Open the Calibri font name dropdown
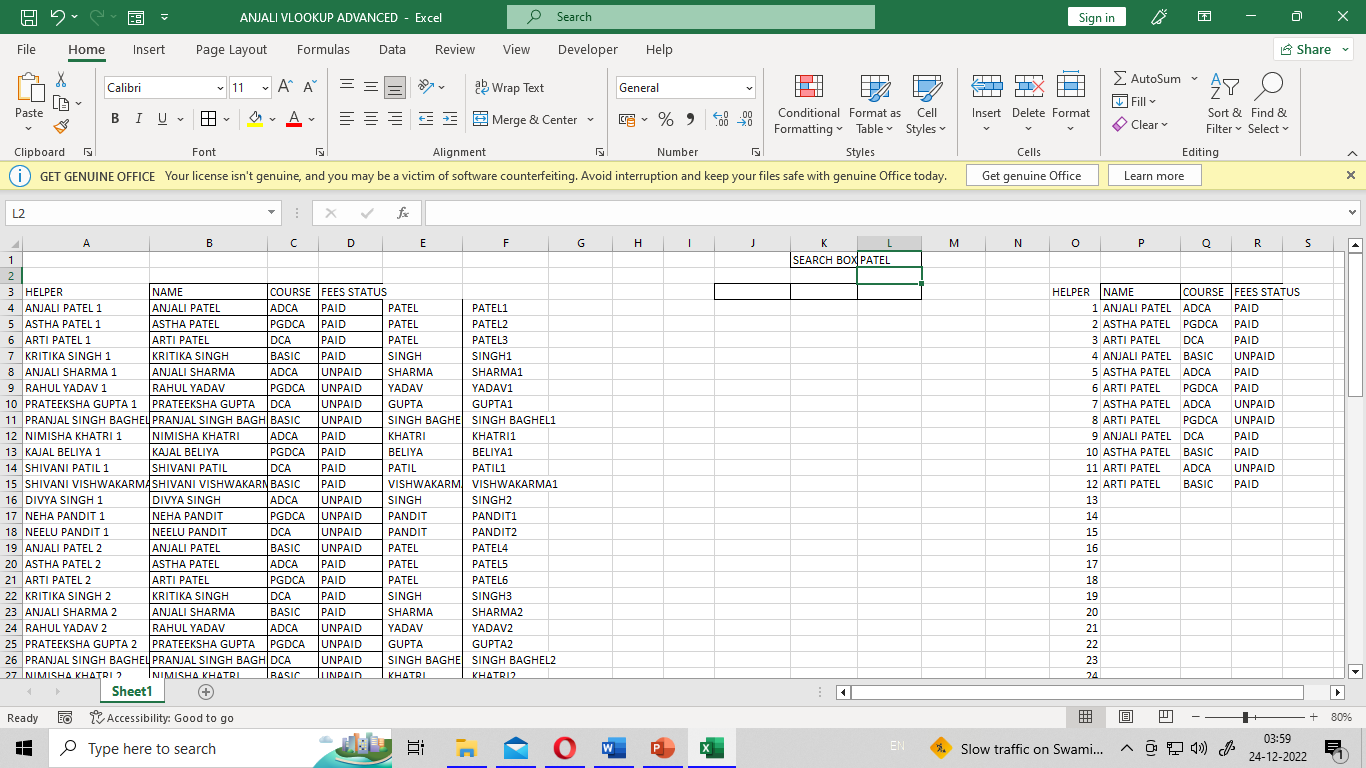The image size is (1366, 768). click(220, 88)
